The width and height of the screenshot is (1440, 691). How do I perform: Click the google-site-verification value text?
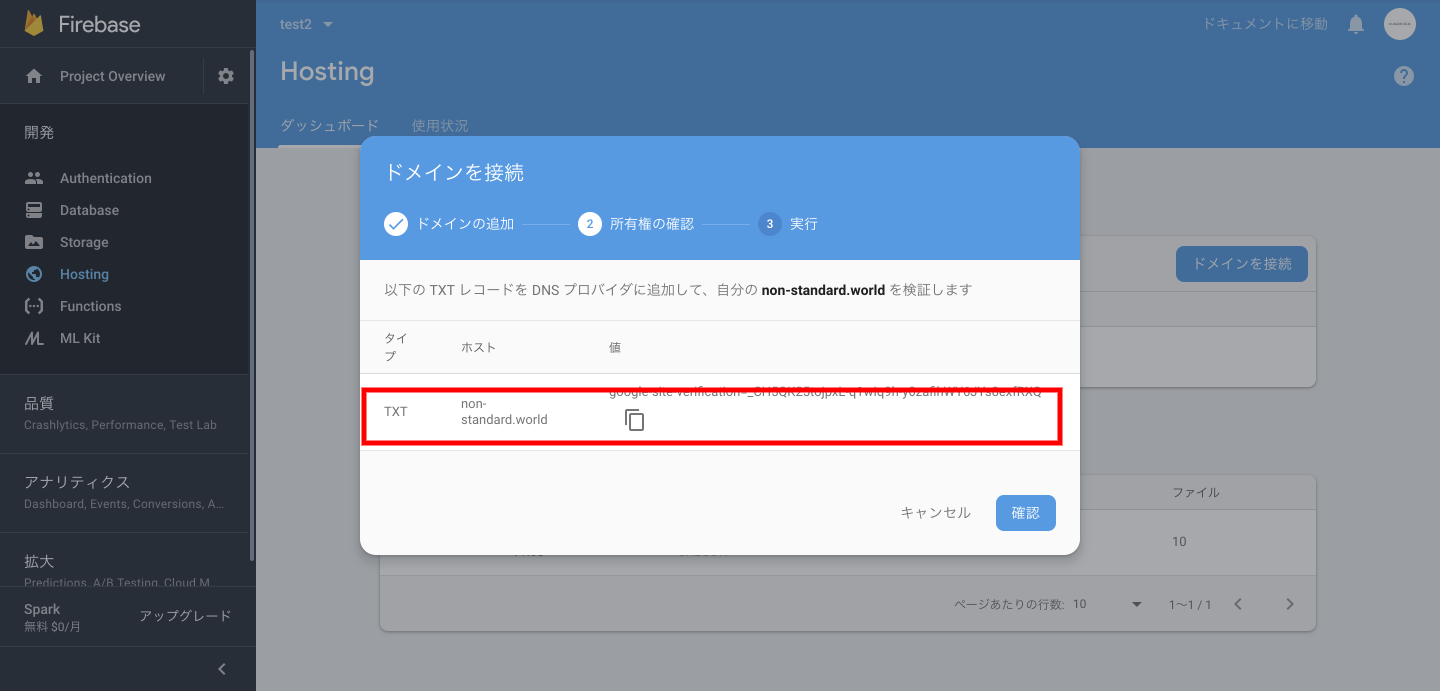pos(825,392)
